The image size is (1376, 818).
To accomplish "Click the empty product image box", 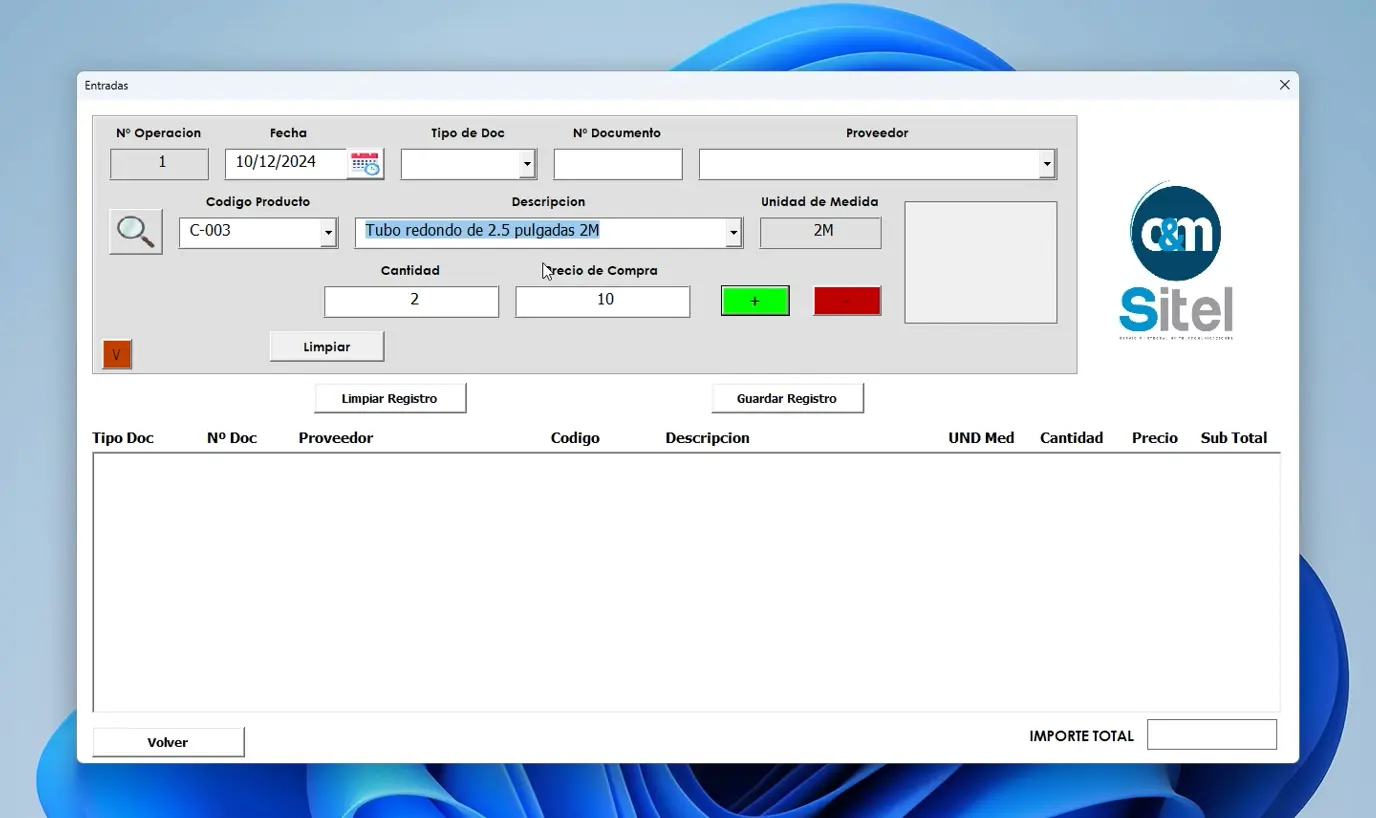I will click(981, 263).
